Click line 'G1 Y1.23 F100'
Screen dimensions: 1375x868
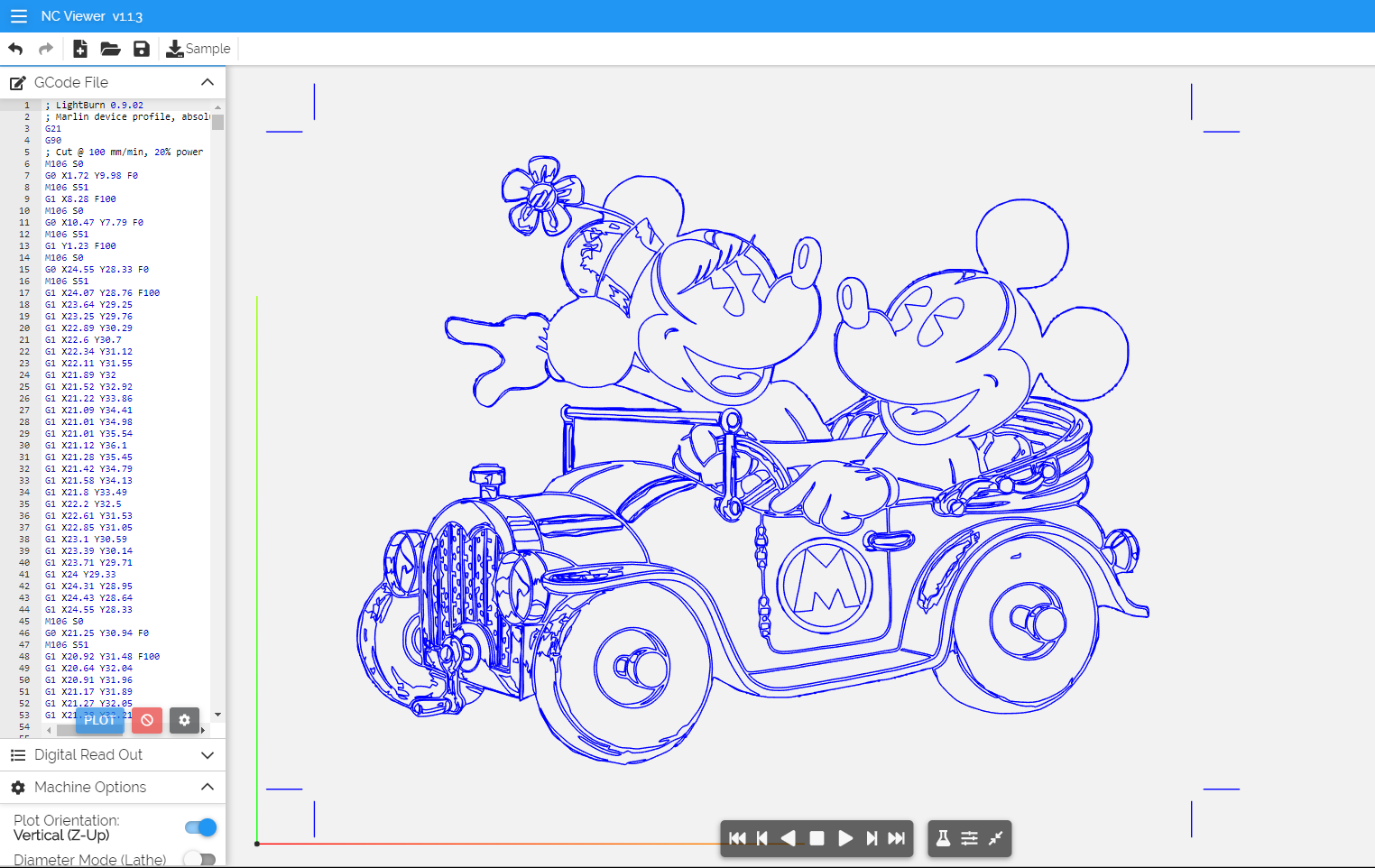pos(80,246)
